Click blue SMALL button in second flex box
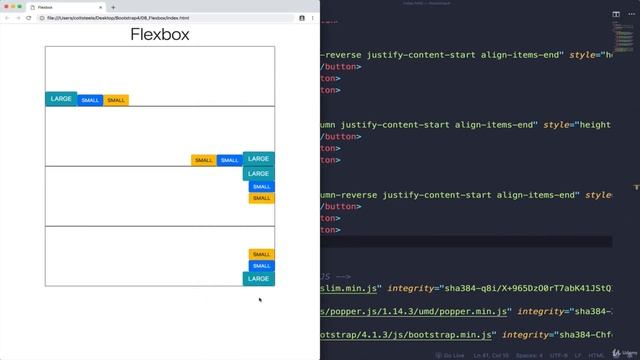This screenshot has height=360, width=640. (x=229, y=160)
